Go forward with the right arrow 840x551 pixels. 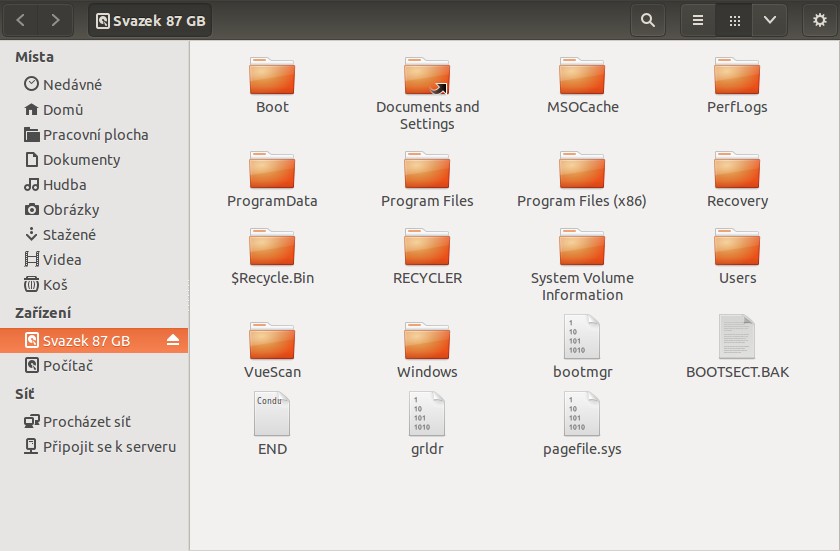pos(55,20)
